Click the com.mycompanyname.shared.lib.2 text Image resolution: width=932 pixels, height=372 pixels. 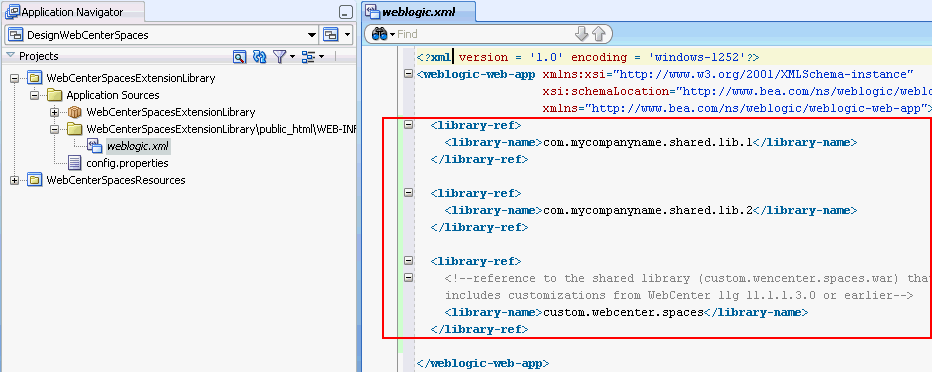pos(648,210)
